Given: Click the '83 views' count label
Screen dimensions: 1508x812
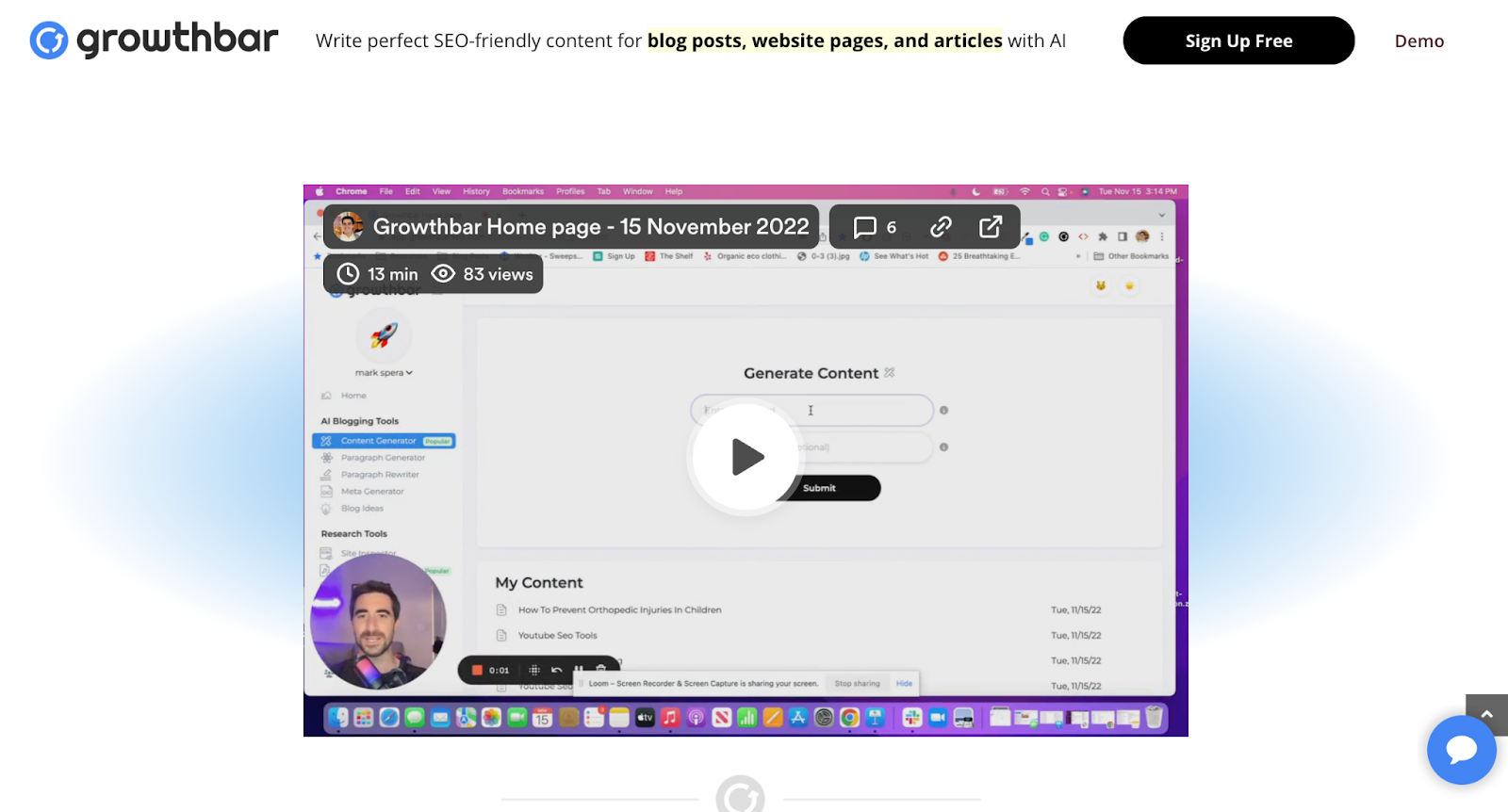Looking at the screenshot, I should (483, 274).
